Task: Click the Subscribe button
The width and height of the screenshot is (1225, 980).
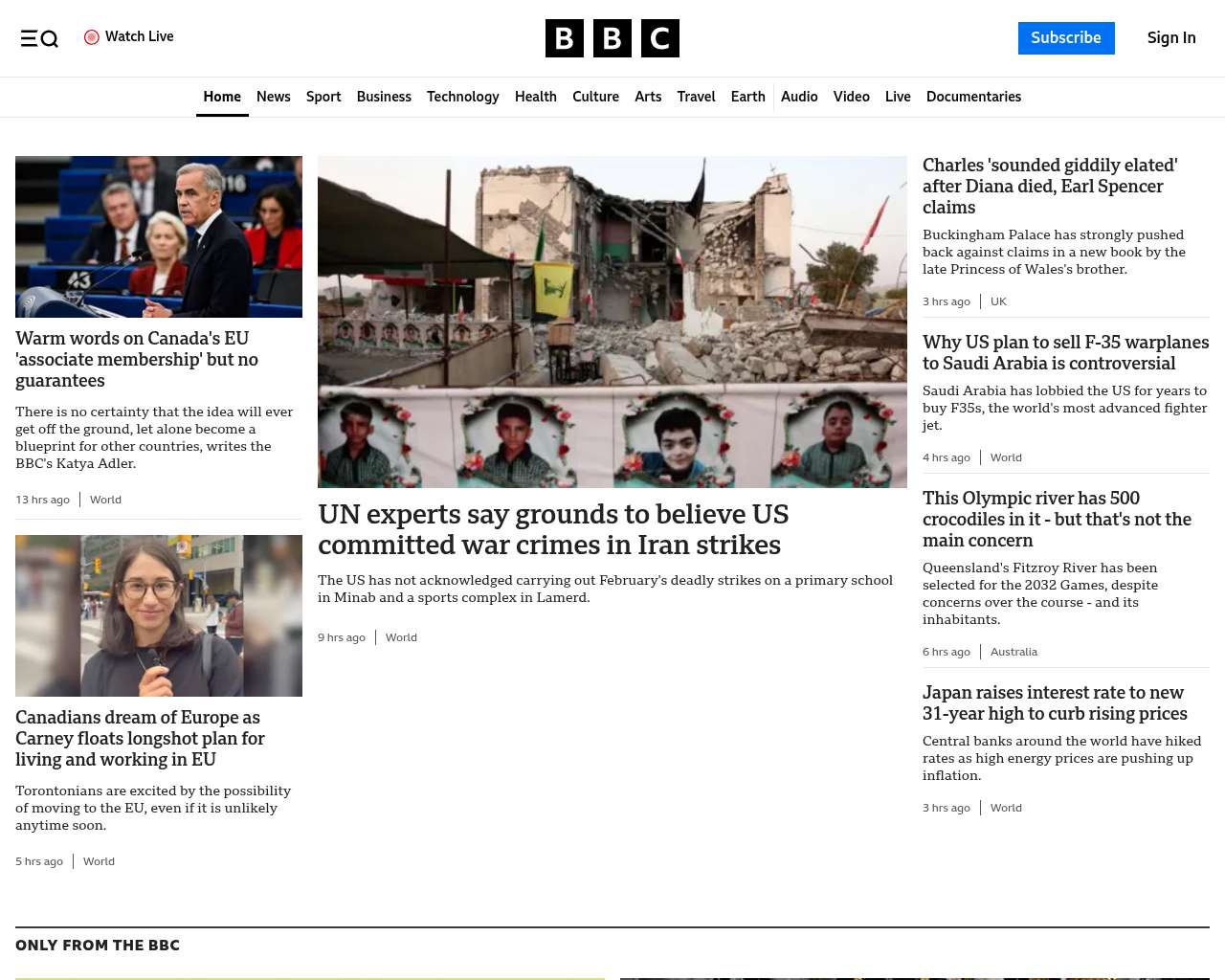Action: click(1066, 38)
